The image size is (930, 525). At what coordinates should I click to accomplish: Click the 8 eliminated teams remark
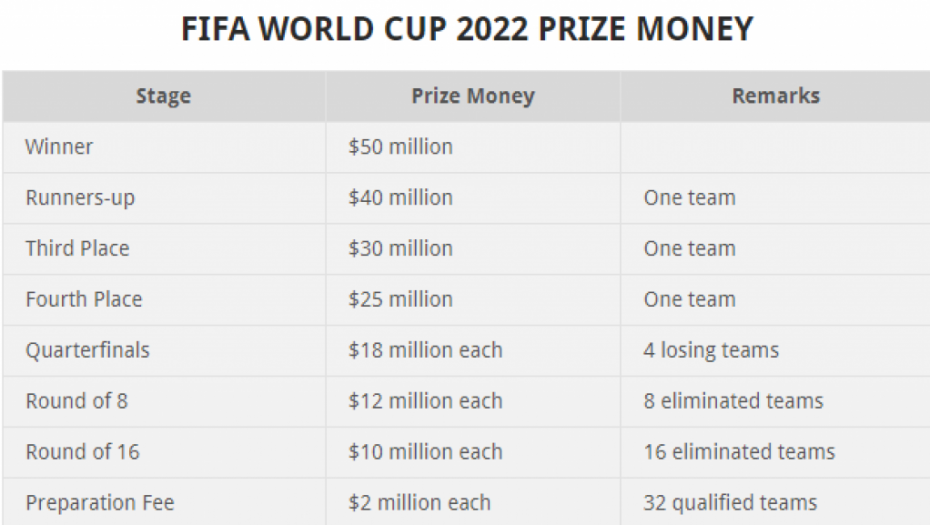point(734,402)
